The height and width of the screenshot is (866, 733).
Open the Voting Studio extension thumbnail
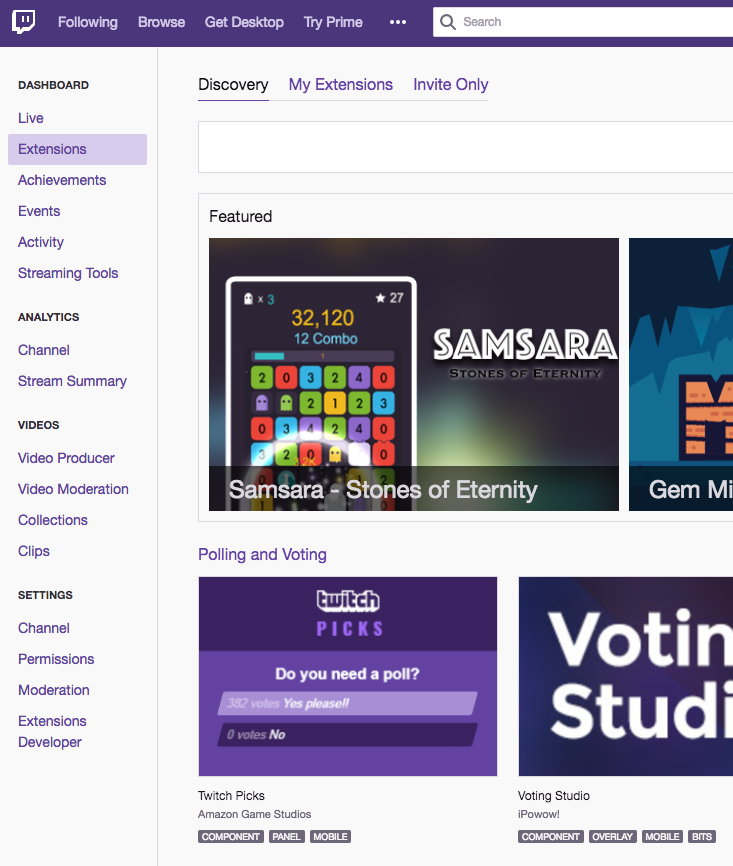[626, 677]
